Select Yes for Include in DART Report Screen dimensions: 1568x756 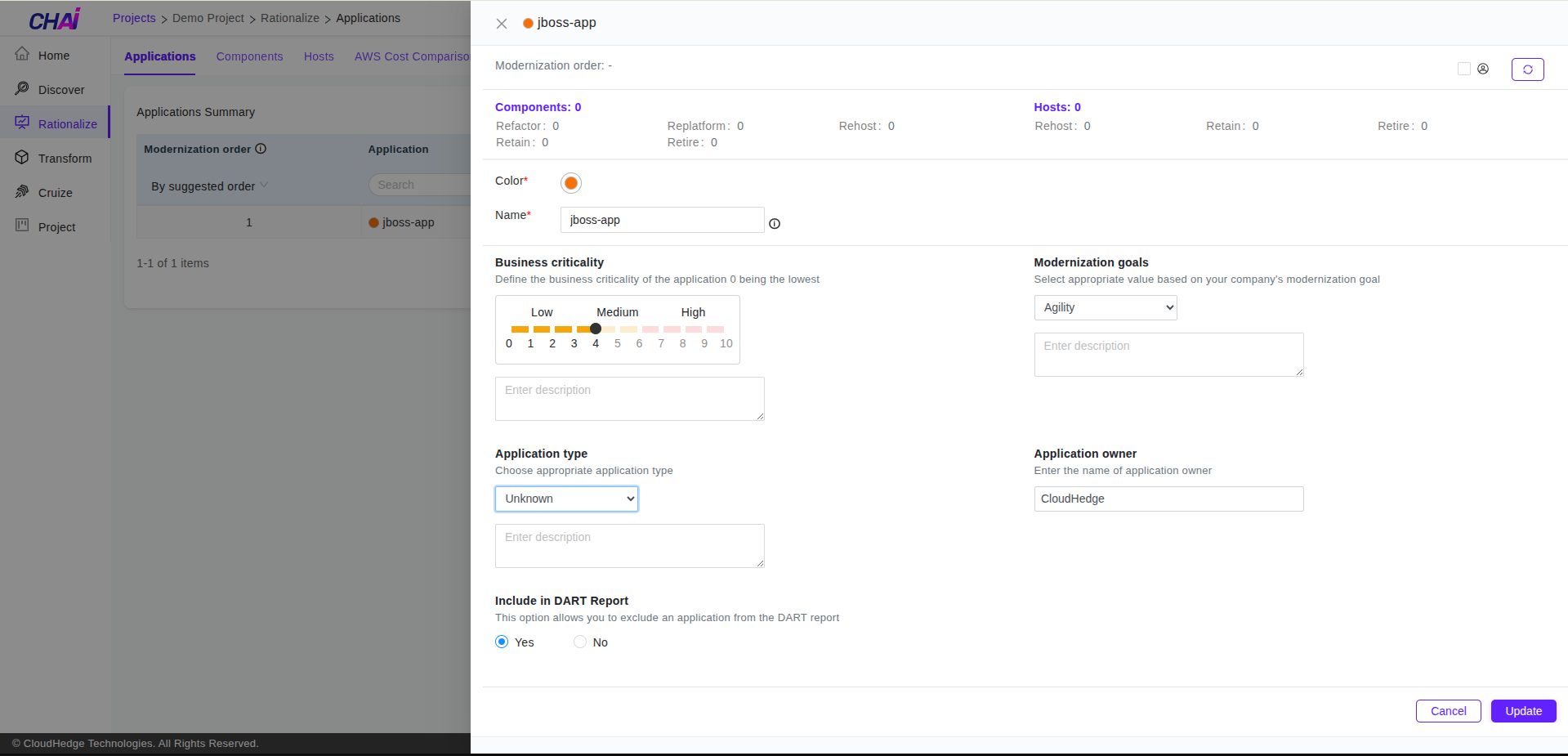pos(502,642)
